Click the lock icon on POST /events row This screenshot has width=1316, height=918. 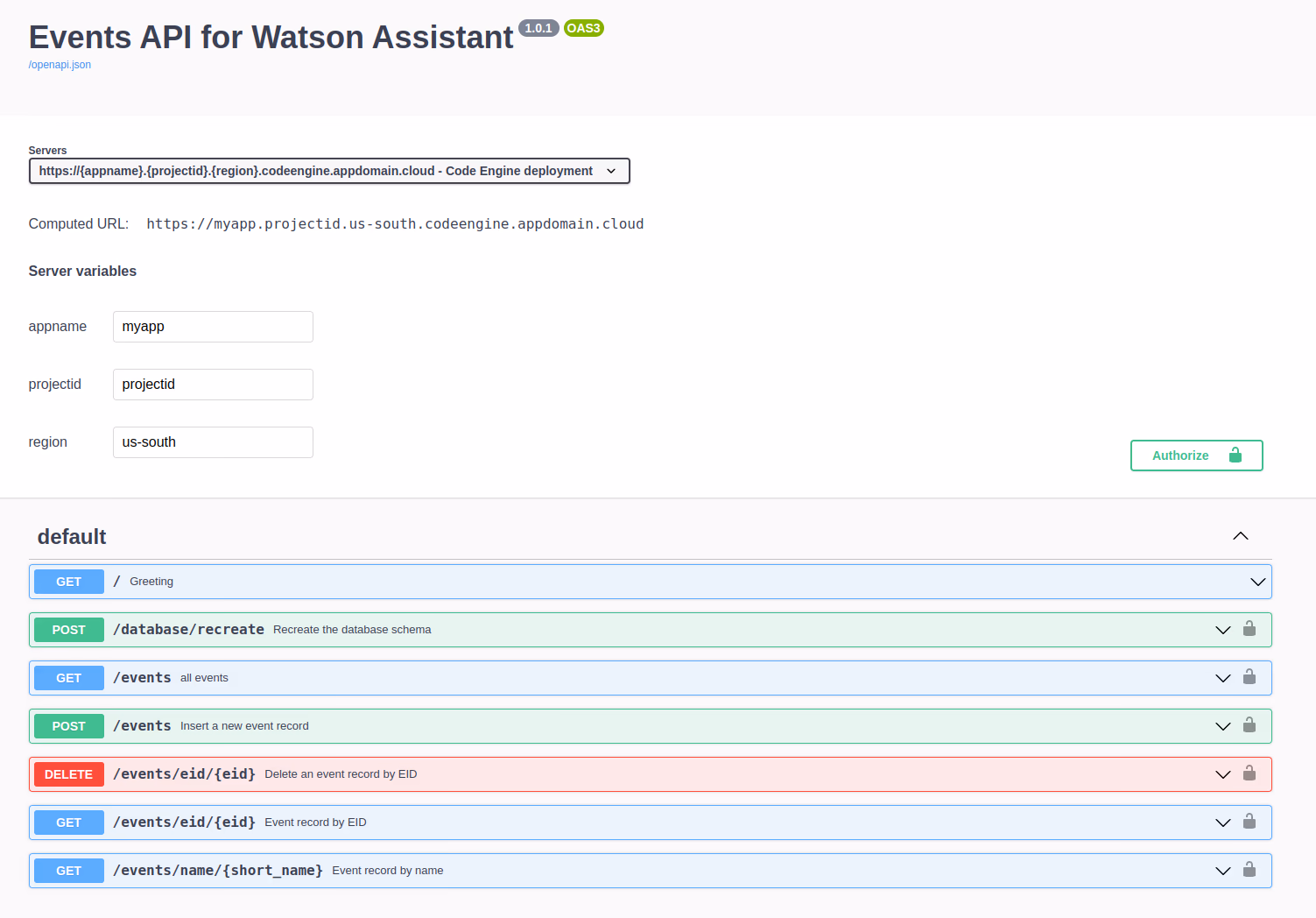coord(1249,725)
